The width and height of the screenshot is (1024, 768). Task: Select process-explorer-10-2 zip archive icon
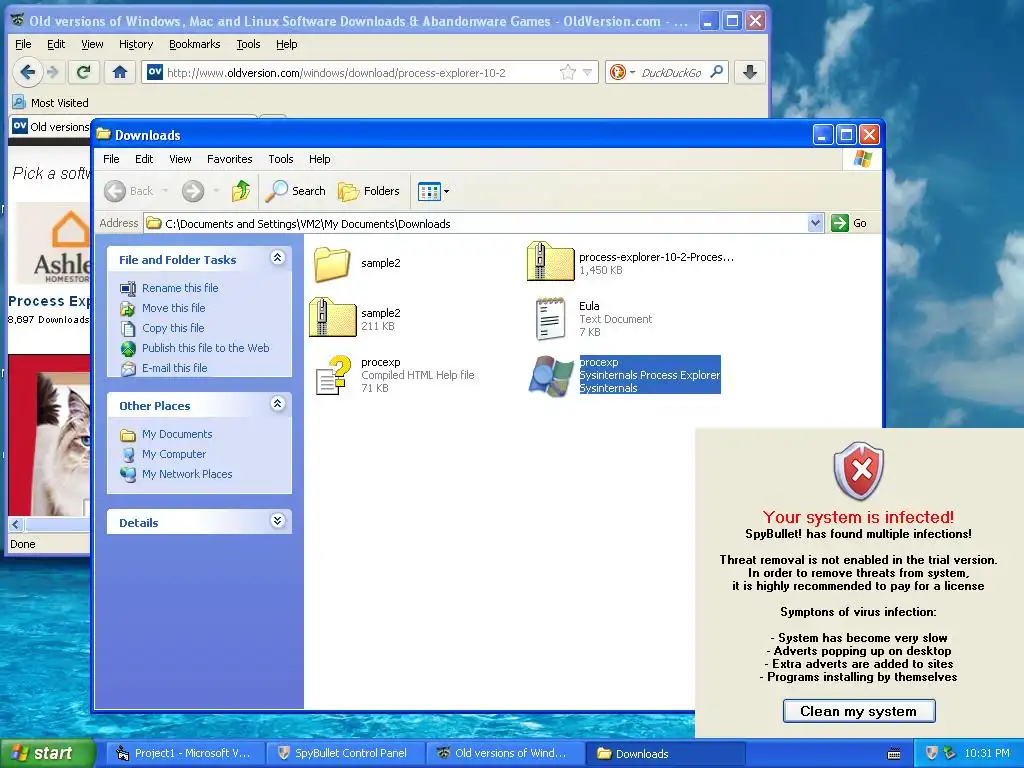pyautogui.click(x=550, y=261)
